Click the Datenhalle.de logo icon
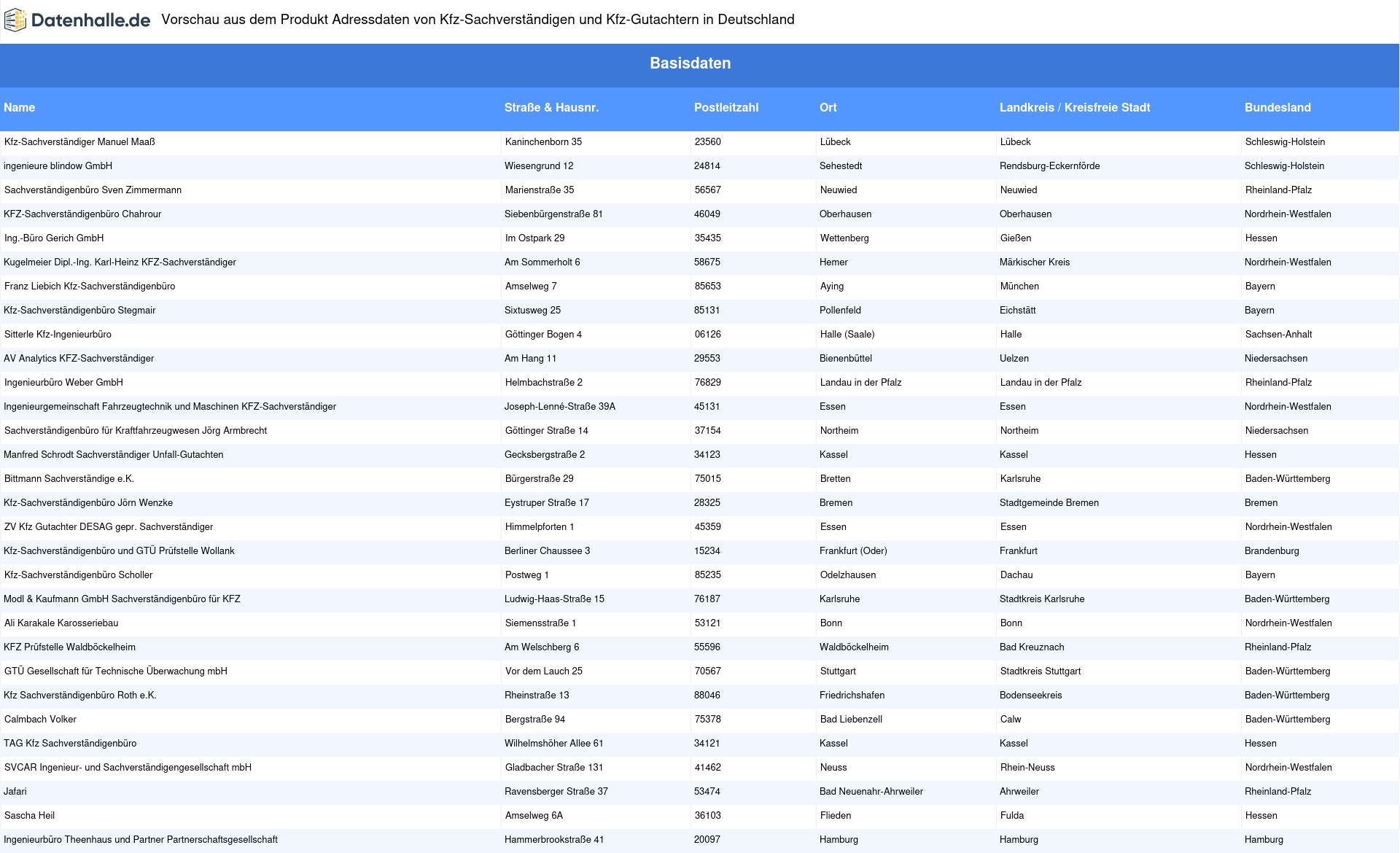The height and width of the screenshot is (853, 1400). click(x=15, y=20)
